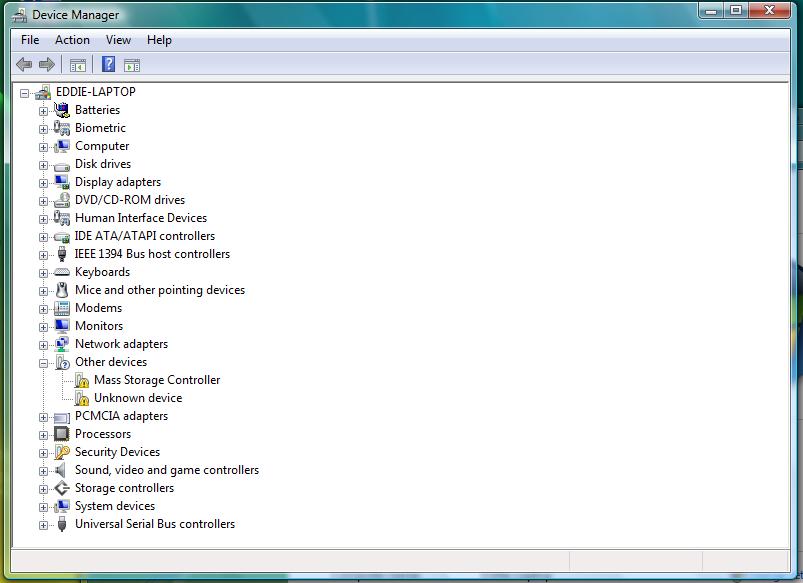Click the Device Manager title bar icon
Image resolution: width=803 pixels, height=583 pixels.
19,15
